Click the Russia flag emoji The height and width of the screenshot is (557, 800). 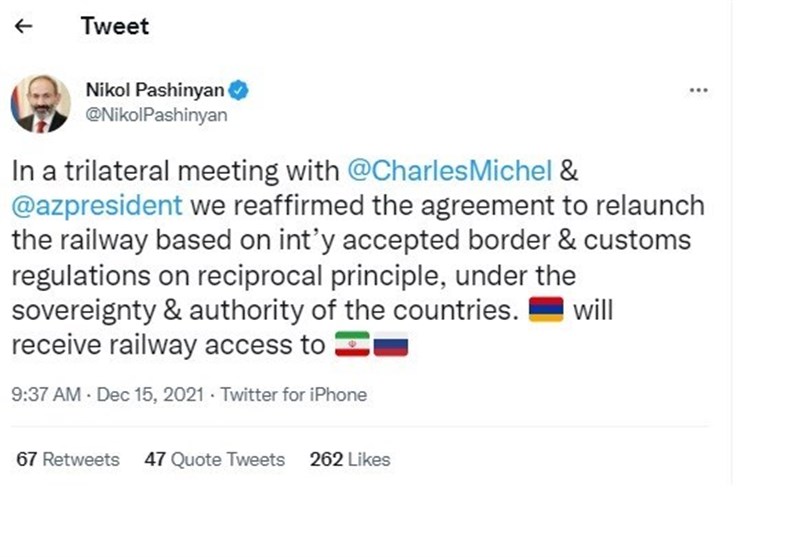coord(391,346)
